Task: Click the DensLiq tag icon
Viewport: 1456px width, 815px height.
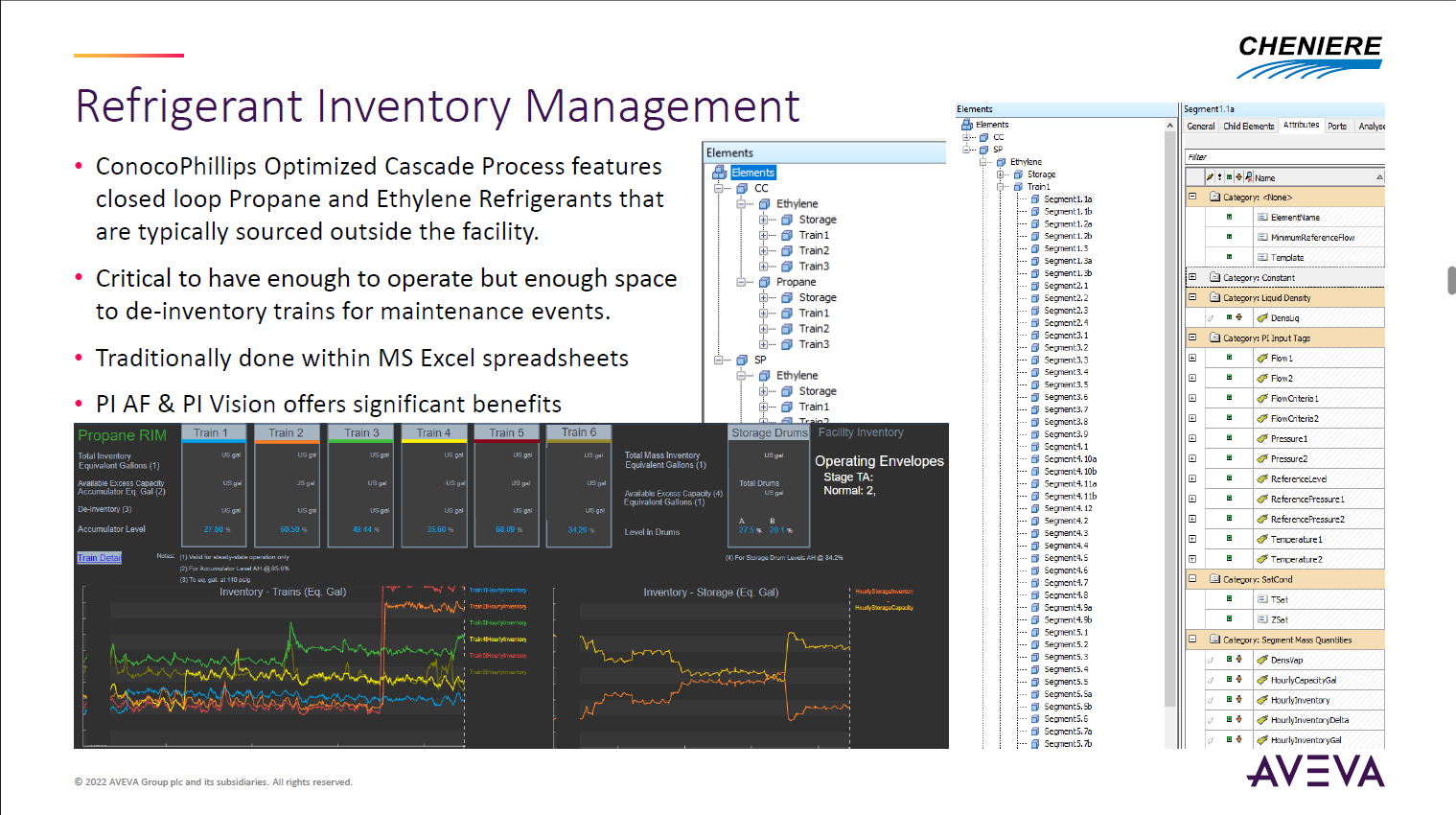Action: pos(1262,318)
